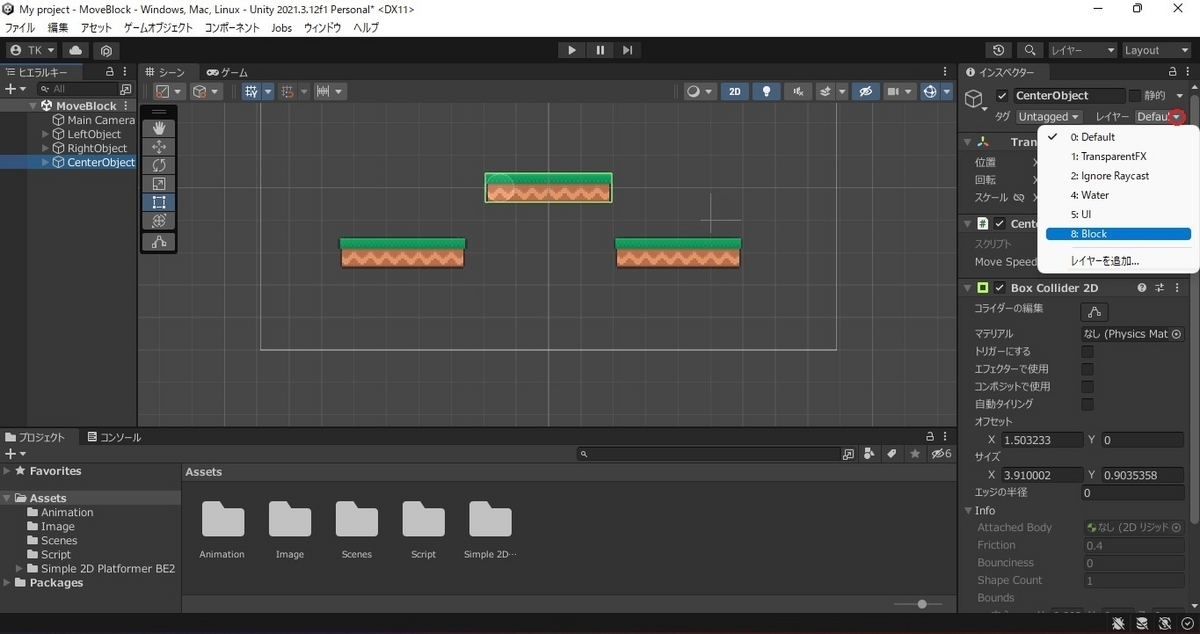Click レイヤーを追加... option

tap(1118, 261)
